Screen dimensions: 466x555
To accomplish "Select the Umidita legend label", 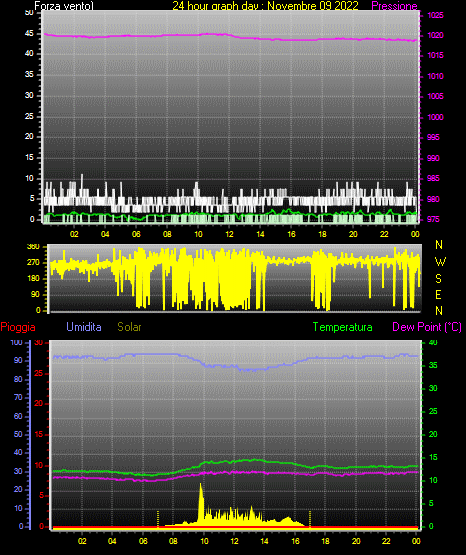I will coord(84,327).
